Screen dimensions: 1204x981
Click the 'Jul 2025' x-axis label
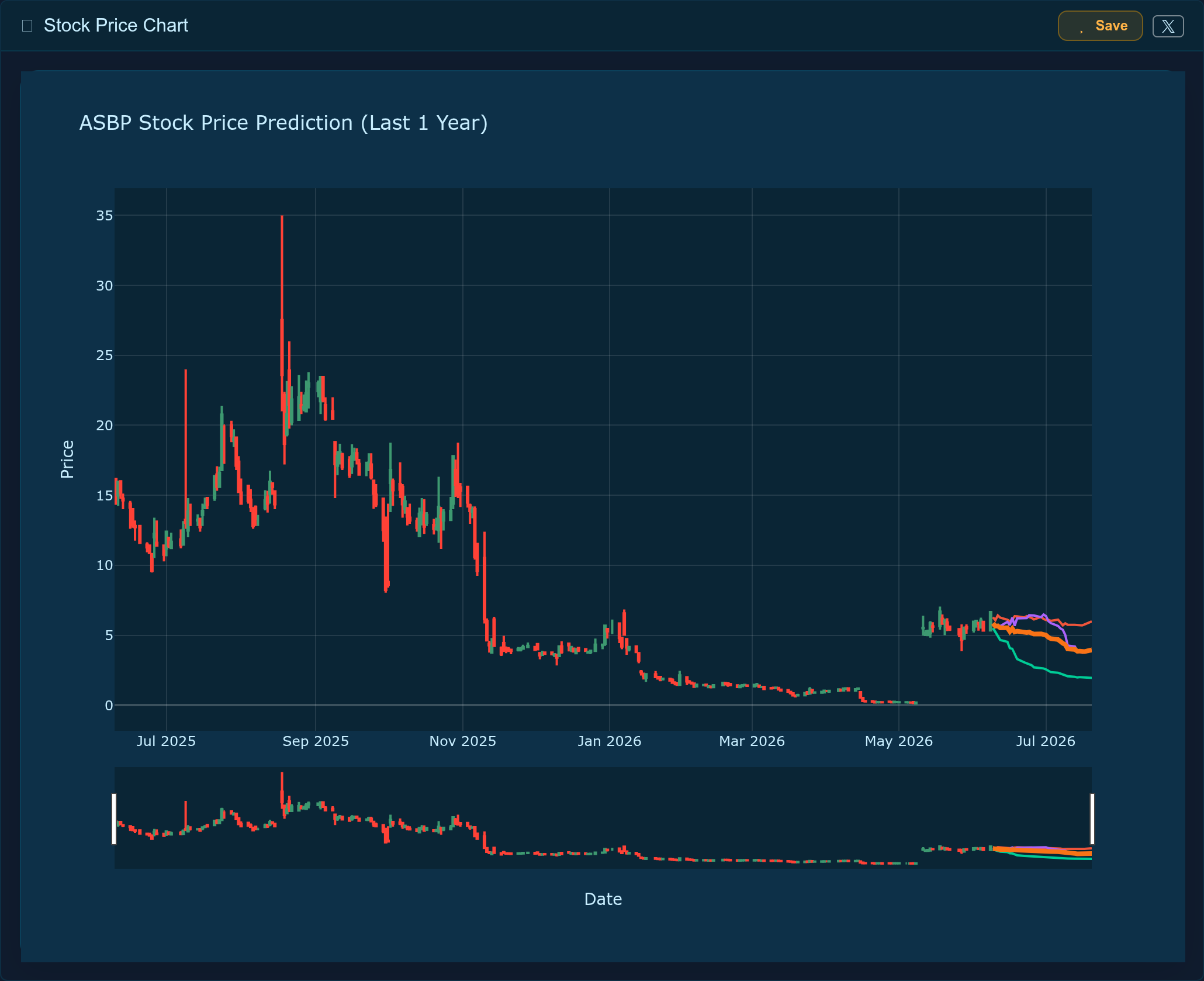click(x=166, y=741)
